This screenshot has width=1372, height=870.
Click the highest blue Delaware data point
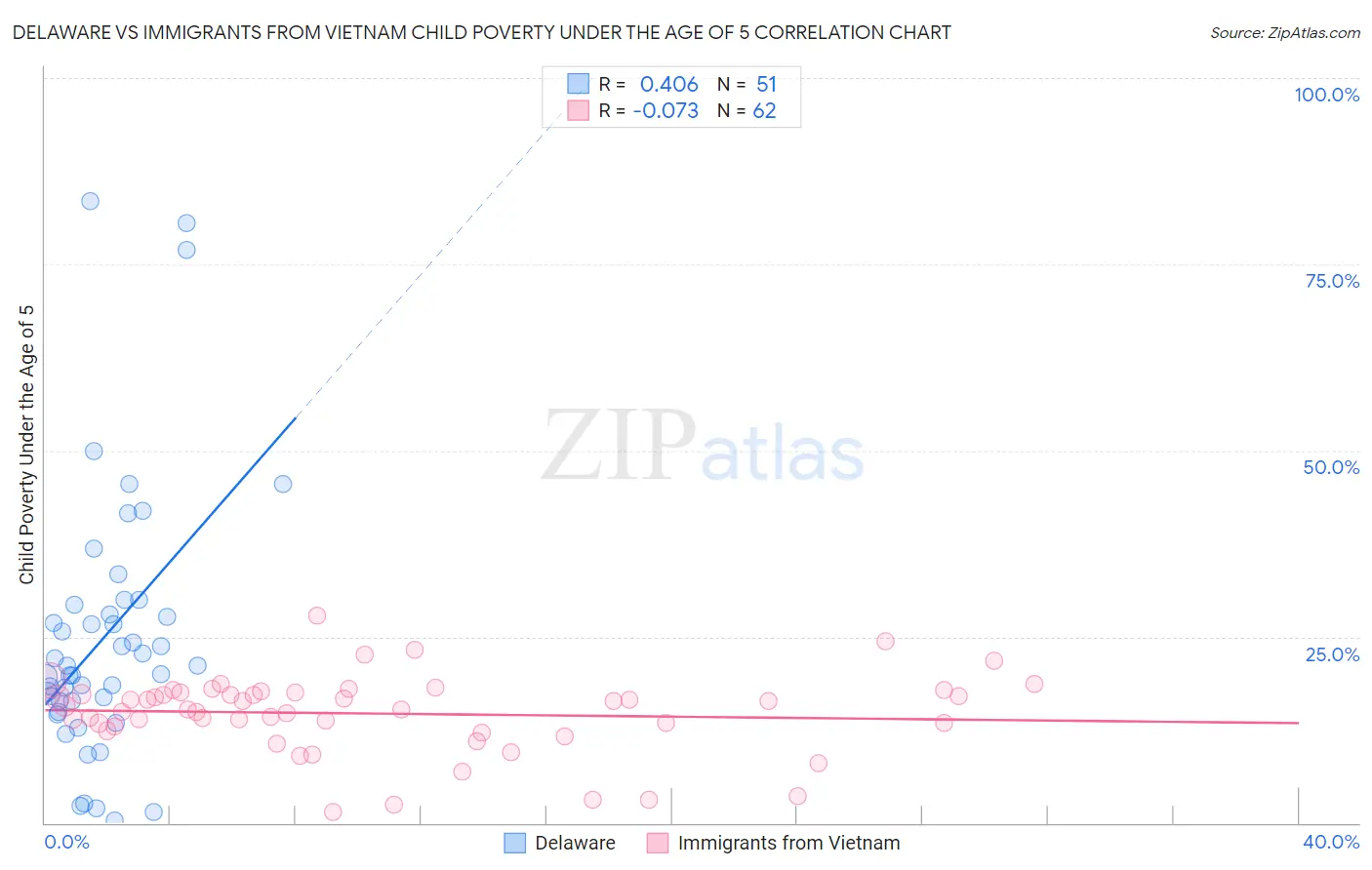coord(90,201)
